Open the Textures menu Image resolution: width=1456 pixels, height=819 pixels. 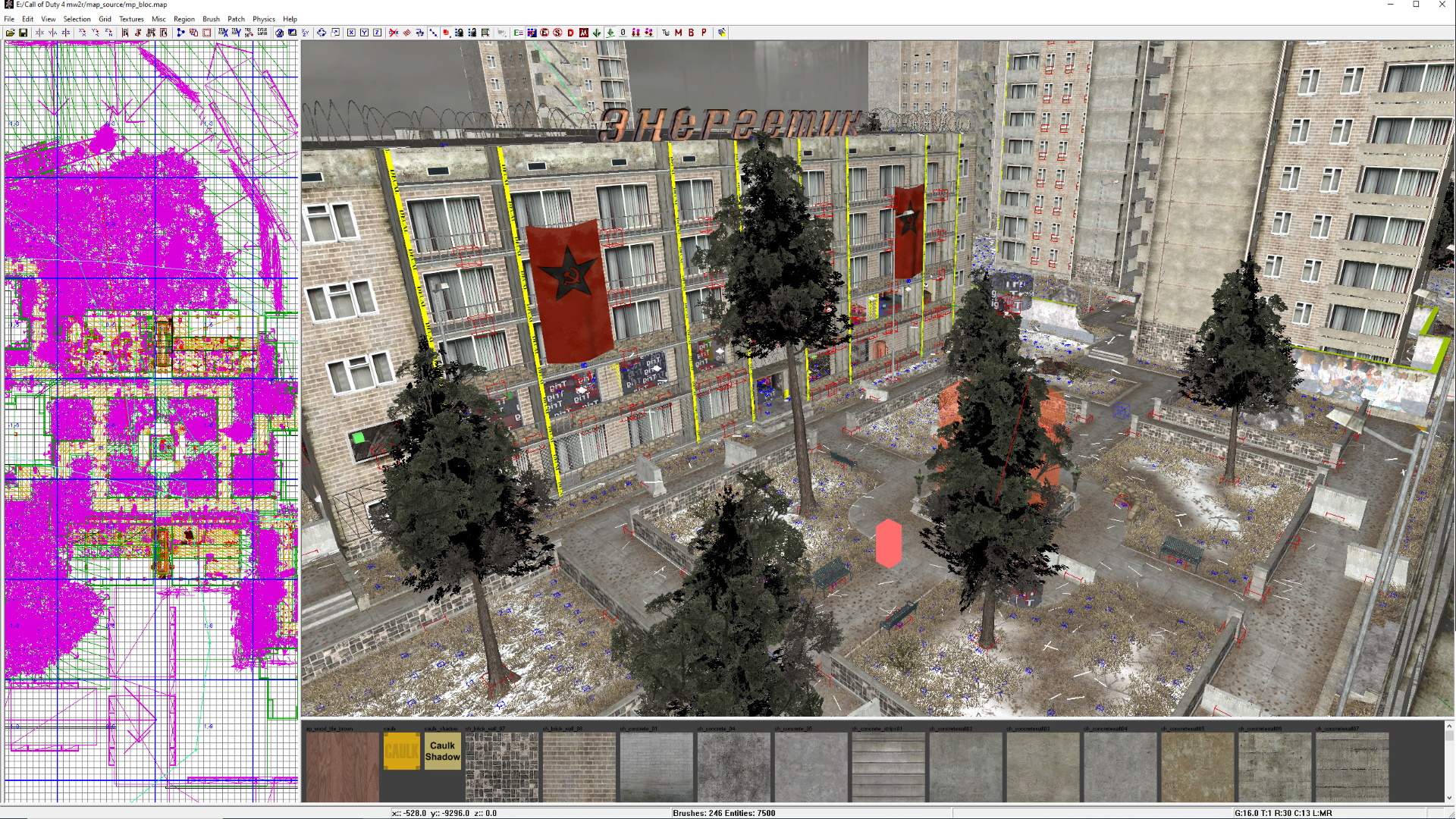pos(131,19)
